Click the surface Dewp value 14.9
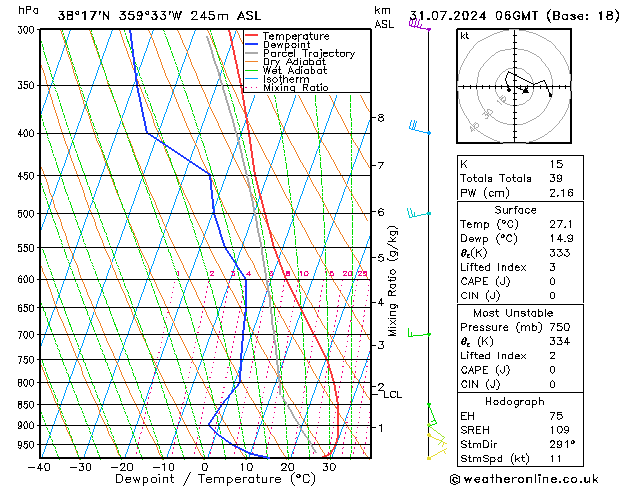Image resolution: width=629 pixels, height=486 pixels. 561,239
